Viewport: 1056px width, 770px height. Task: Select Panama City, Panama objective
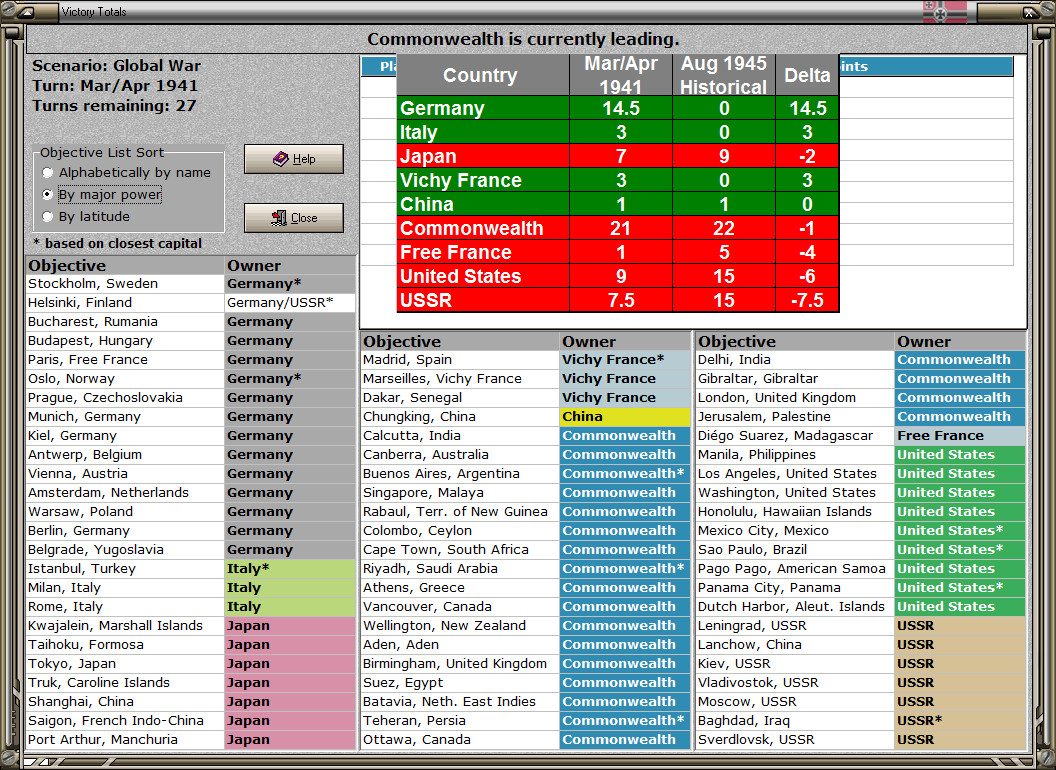click(x=795, y=587)
